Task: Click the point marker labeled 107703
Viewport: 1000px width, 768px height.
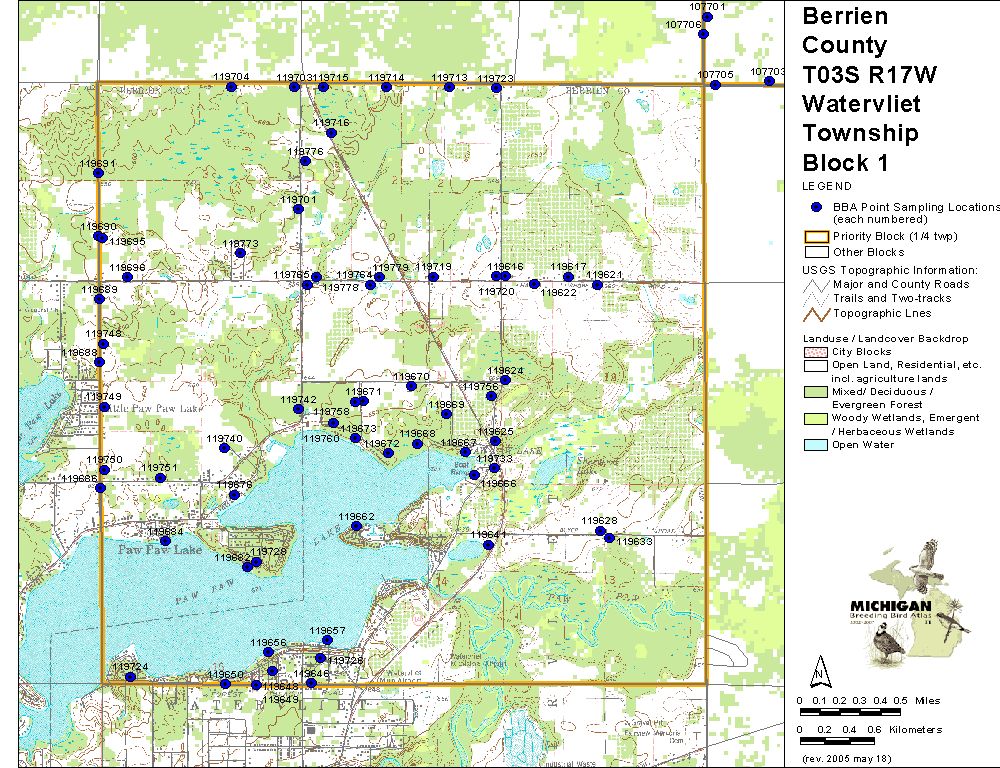Action: [769, 81]
